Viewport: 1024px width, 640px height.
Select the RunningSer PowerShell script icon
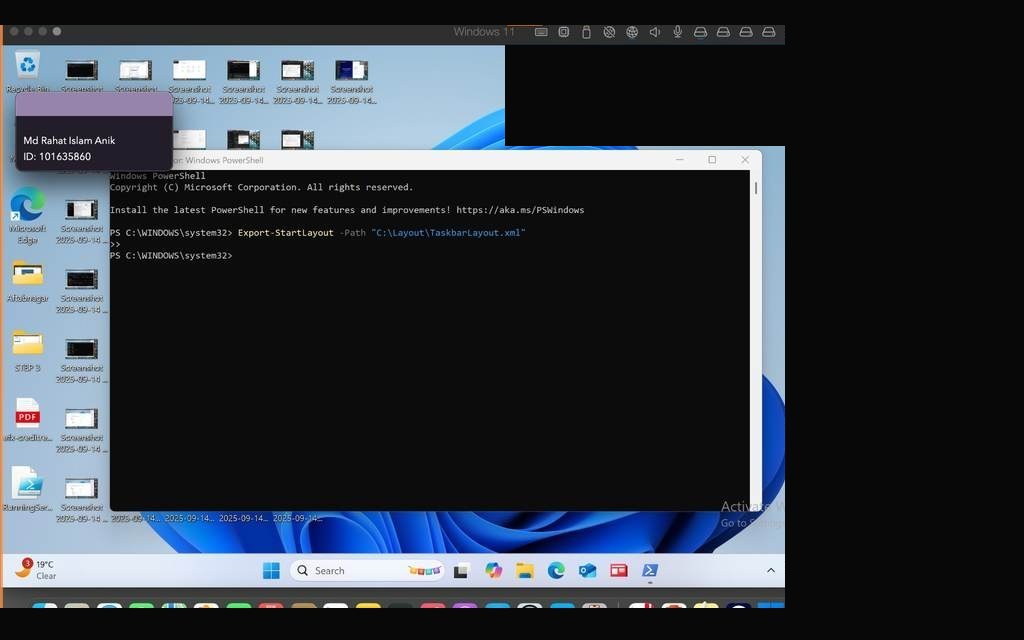coord(27,488)
